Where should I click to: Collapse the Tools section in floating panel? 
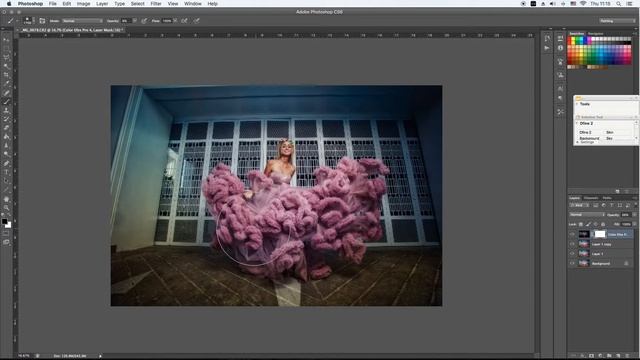(577, 104)
